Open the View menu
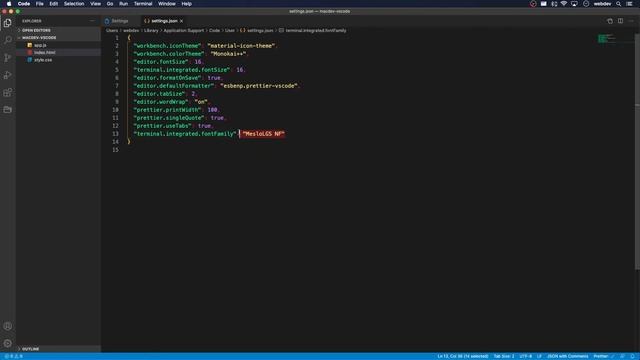 (96, 4)
